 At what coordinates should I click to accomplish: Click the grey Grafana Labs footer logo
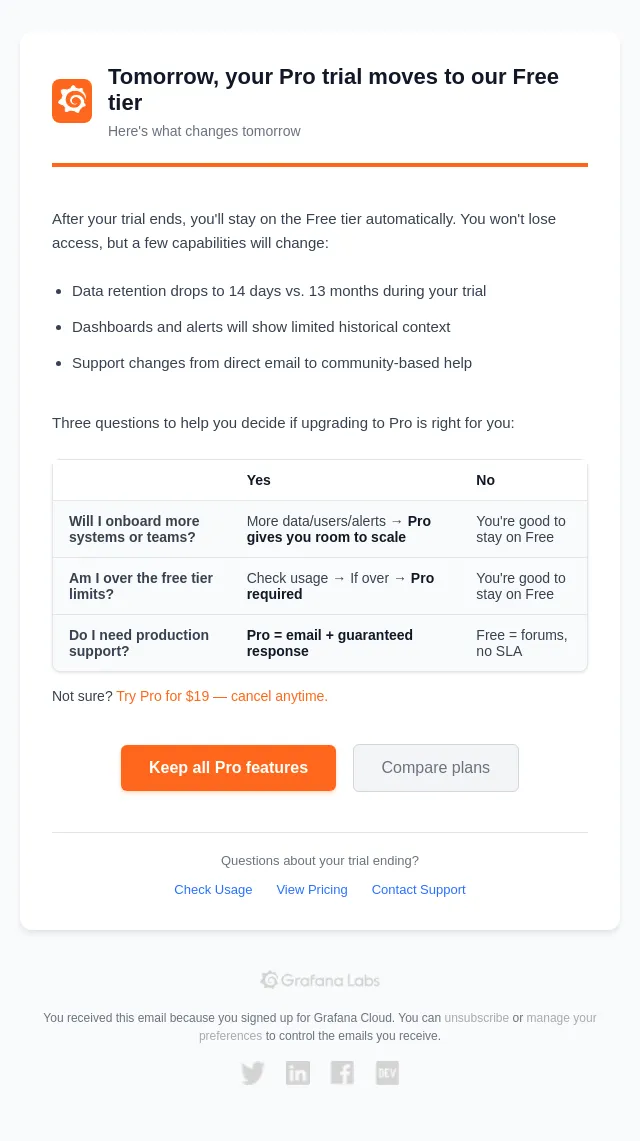pyautogui.click(x=320, y=980)
